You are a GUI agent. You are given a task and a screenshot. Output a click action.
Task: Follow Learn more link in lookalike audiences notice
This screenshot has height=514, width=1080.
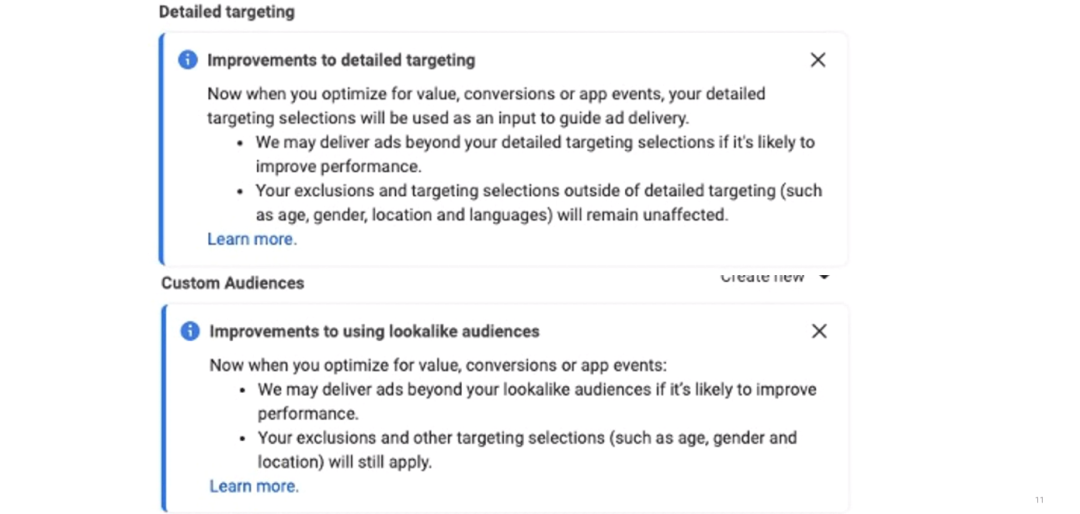[x=254, y=486]
